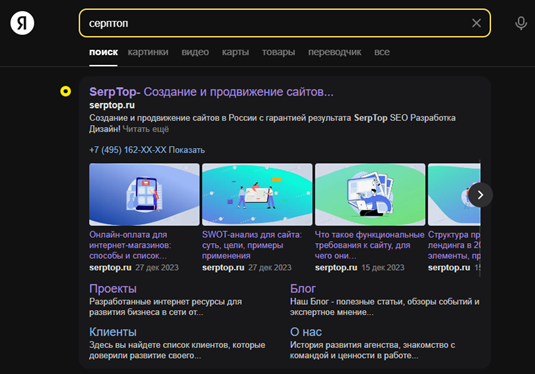
Task: Advance the article carousel with arrow button
Action: point(480,195)
